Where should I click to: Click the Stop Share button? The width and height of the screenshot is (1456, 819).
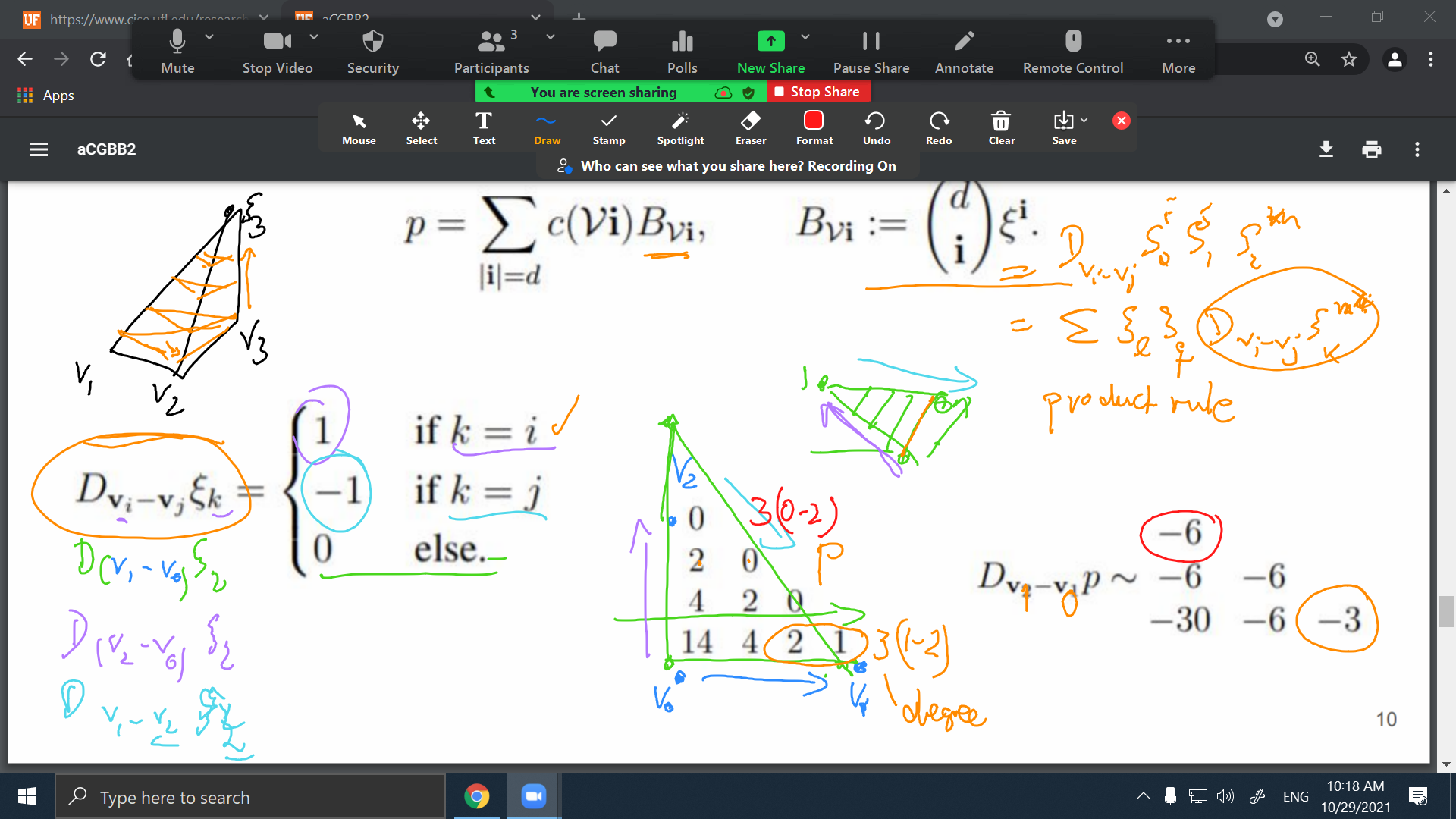coord(817,92)
